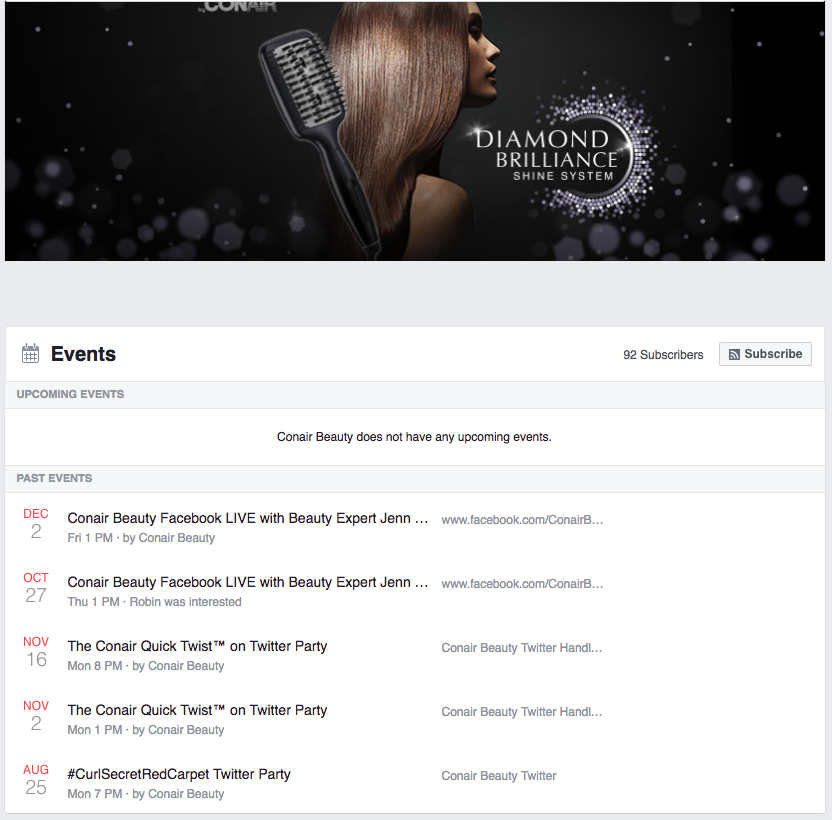Click the Subscribe button
The image size is (832, 820).
(765, 354)
